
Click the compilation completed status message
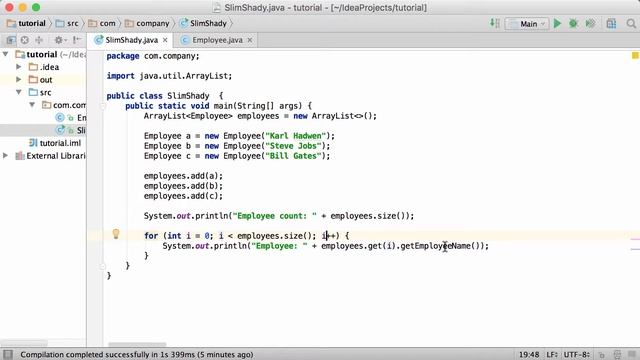tap(137, 355)
